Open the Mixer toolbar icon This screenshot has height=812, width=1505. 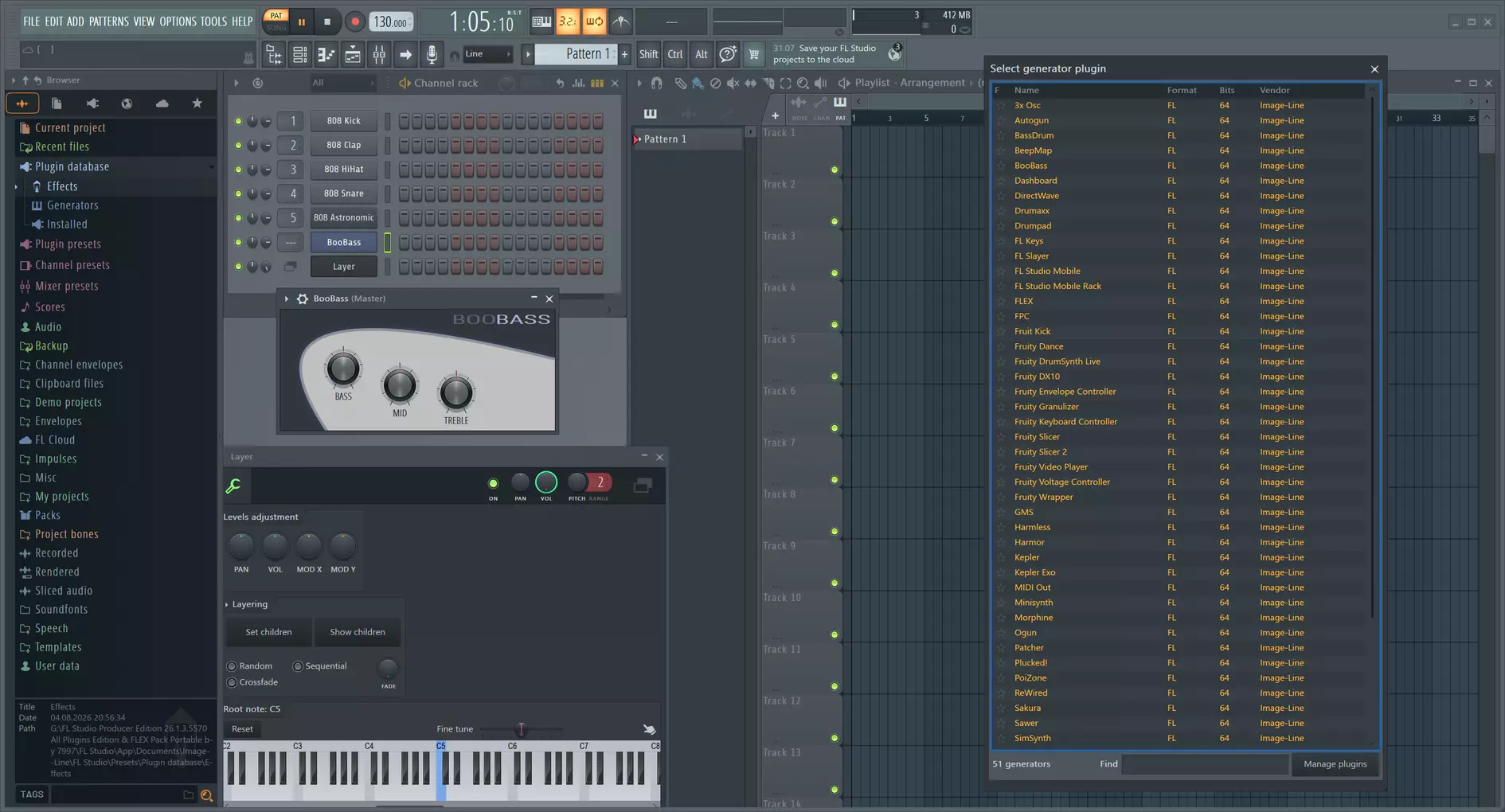coord(379,54)
